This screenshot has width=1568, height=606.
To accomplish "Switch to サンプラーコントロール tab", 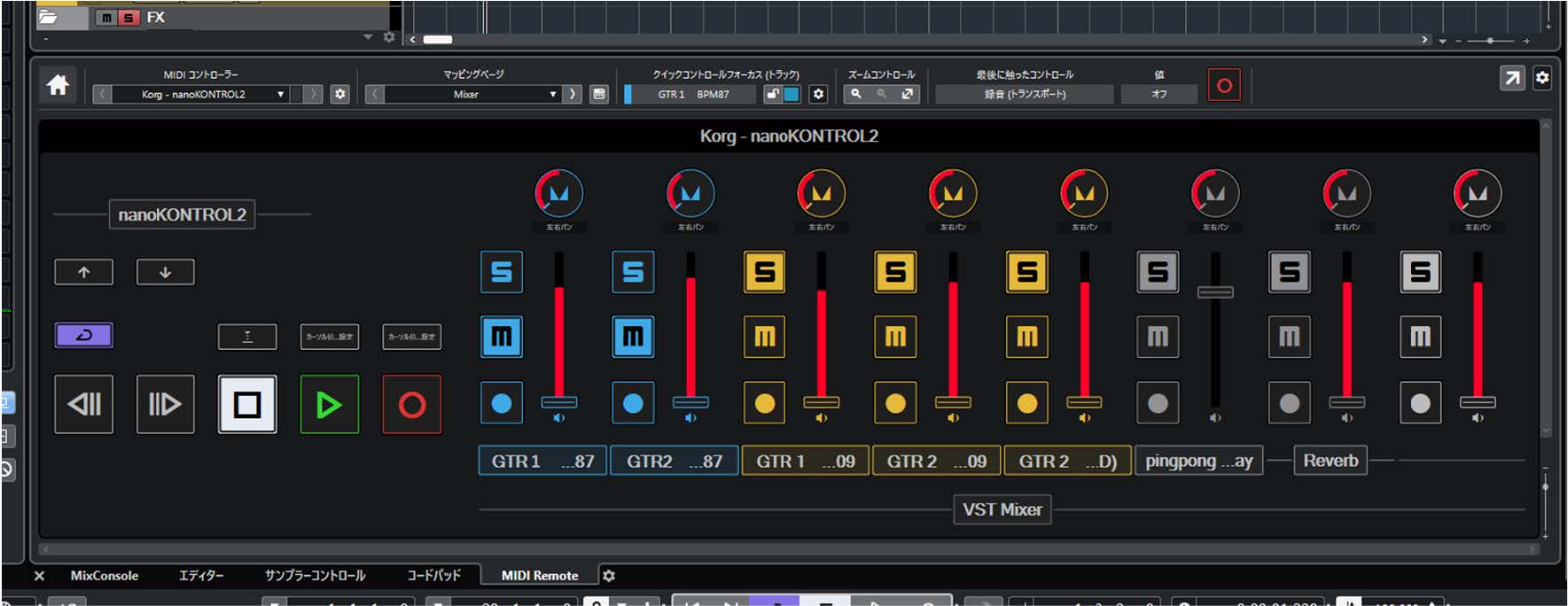I will (x=315, y=576).
